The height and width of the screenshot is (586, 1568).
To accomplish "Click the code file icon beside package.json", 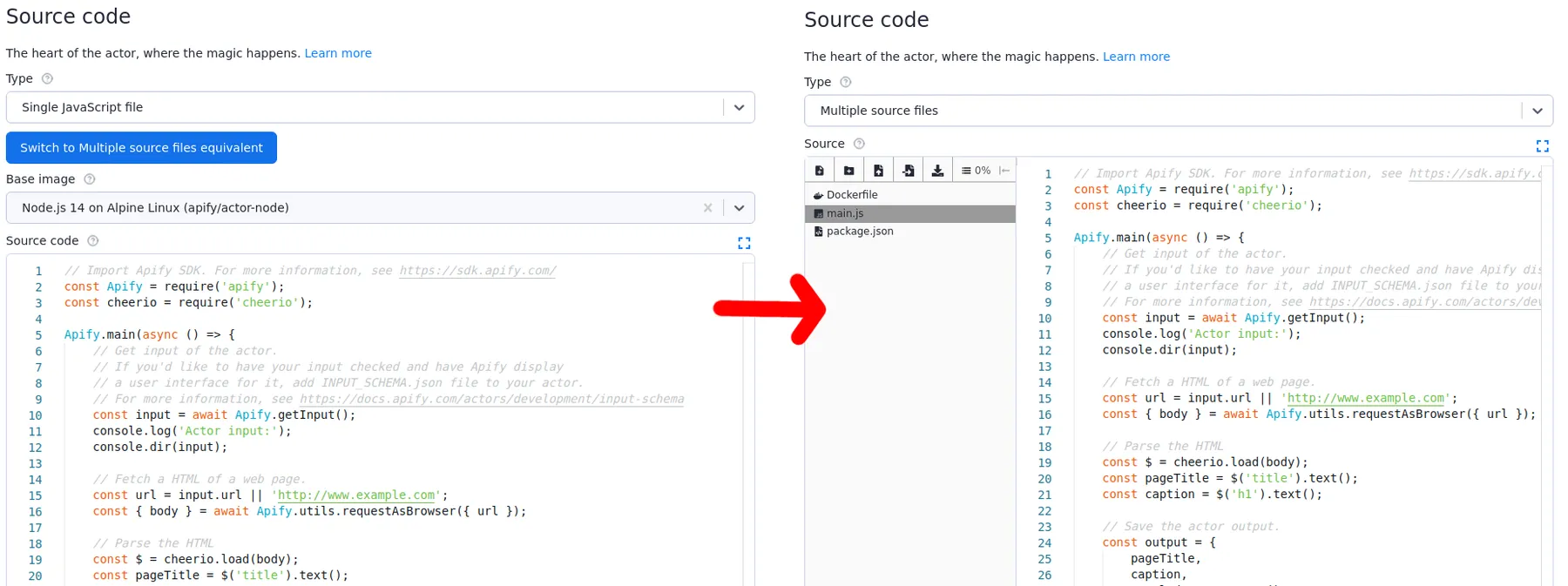I will tap(818, 232).
